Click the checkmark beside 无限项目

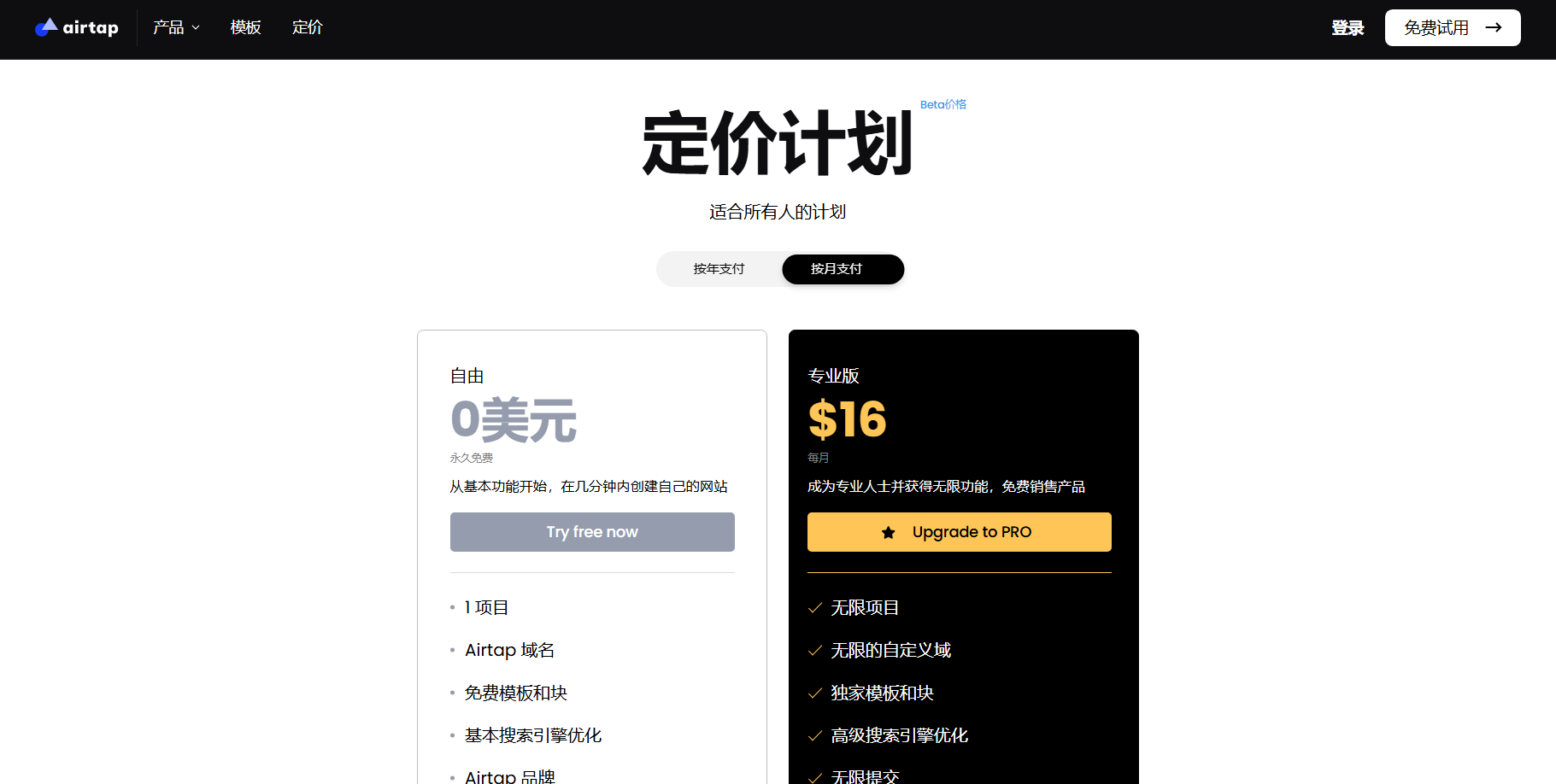(815, 608)
